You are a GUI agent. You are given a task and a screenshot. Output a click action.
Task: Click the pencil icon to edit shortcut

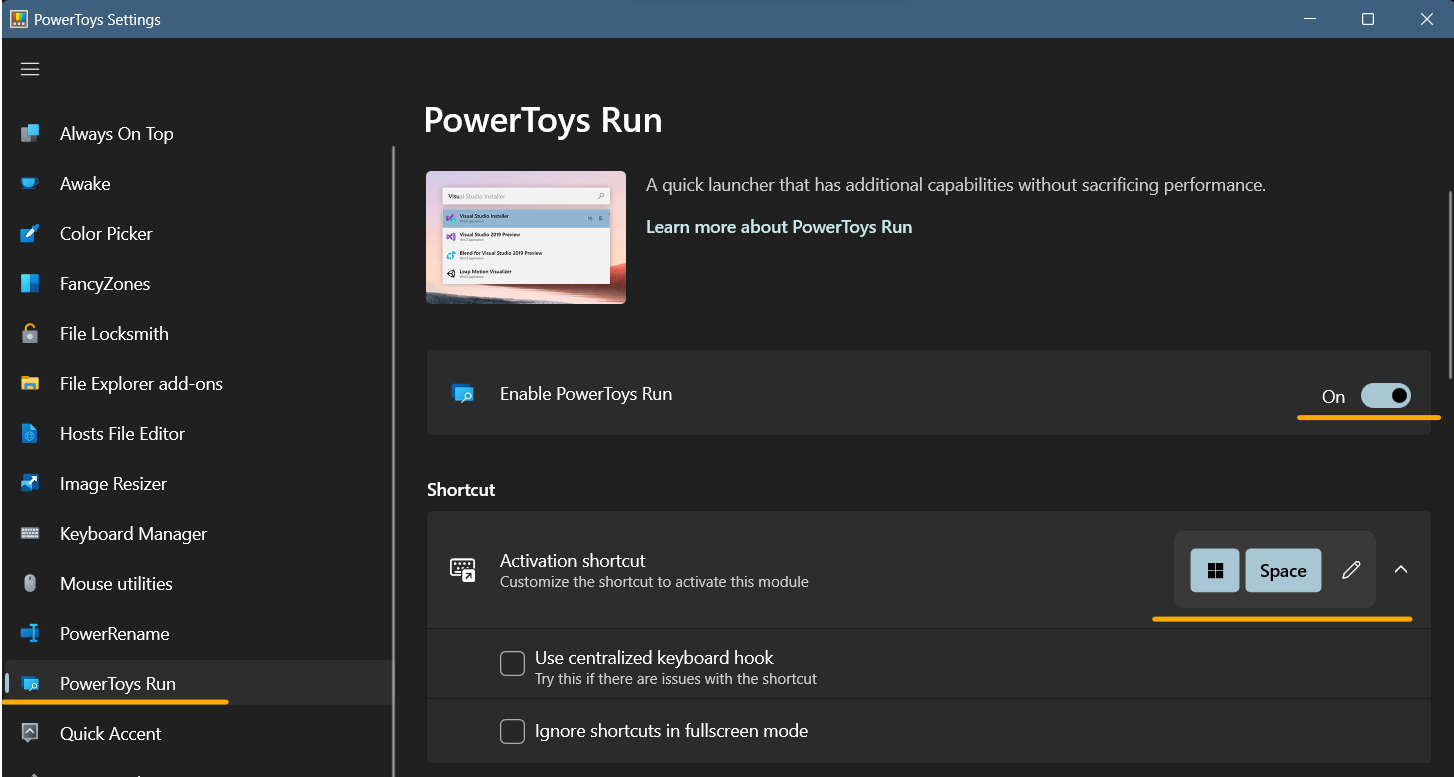1351,570
